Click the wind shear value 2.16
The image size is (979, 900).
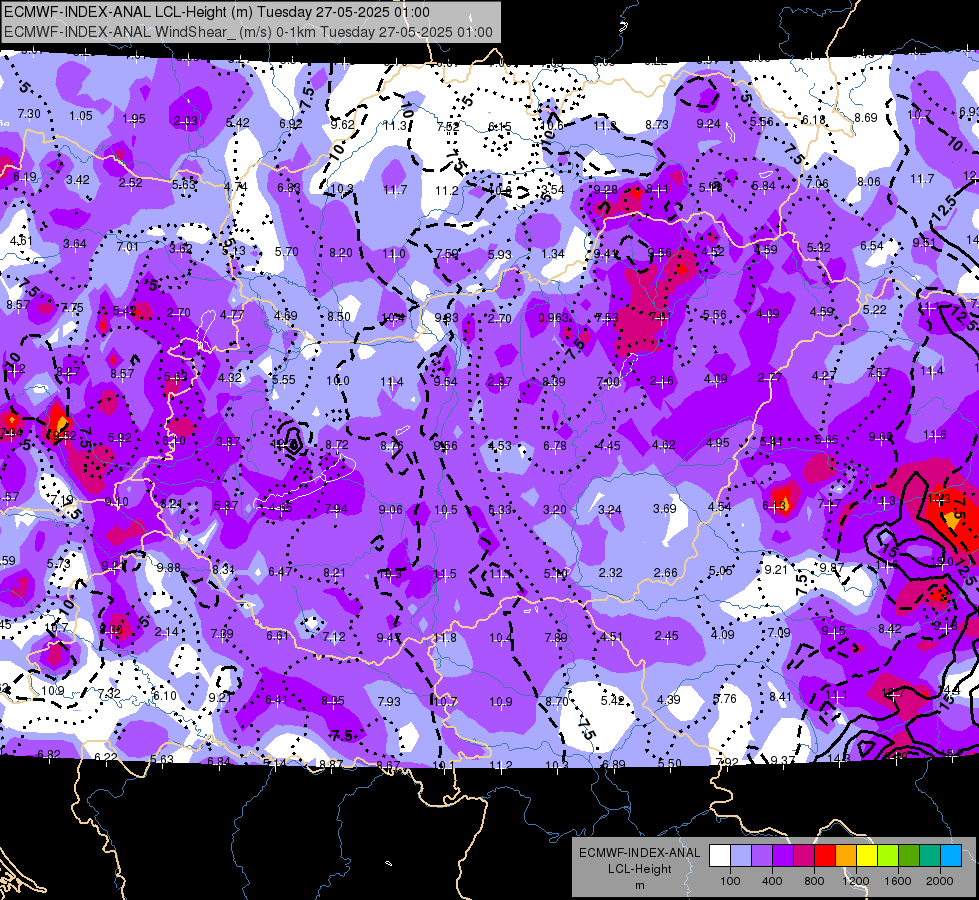coord(661,380)
